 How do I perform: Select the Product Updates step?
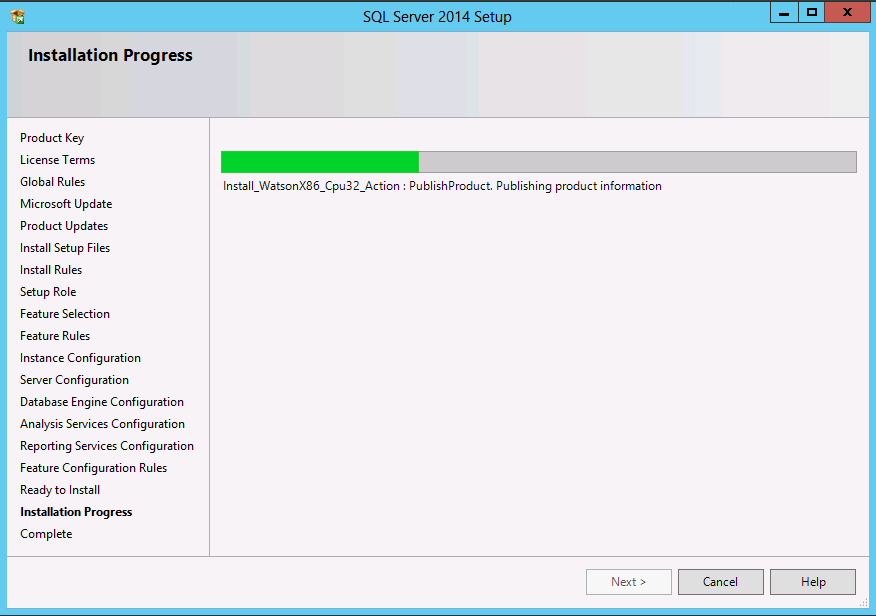click(64, 226)
